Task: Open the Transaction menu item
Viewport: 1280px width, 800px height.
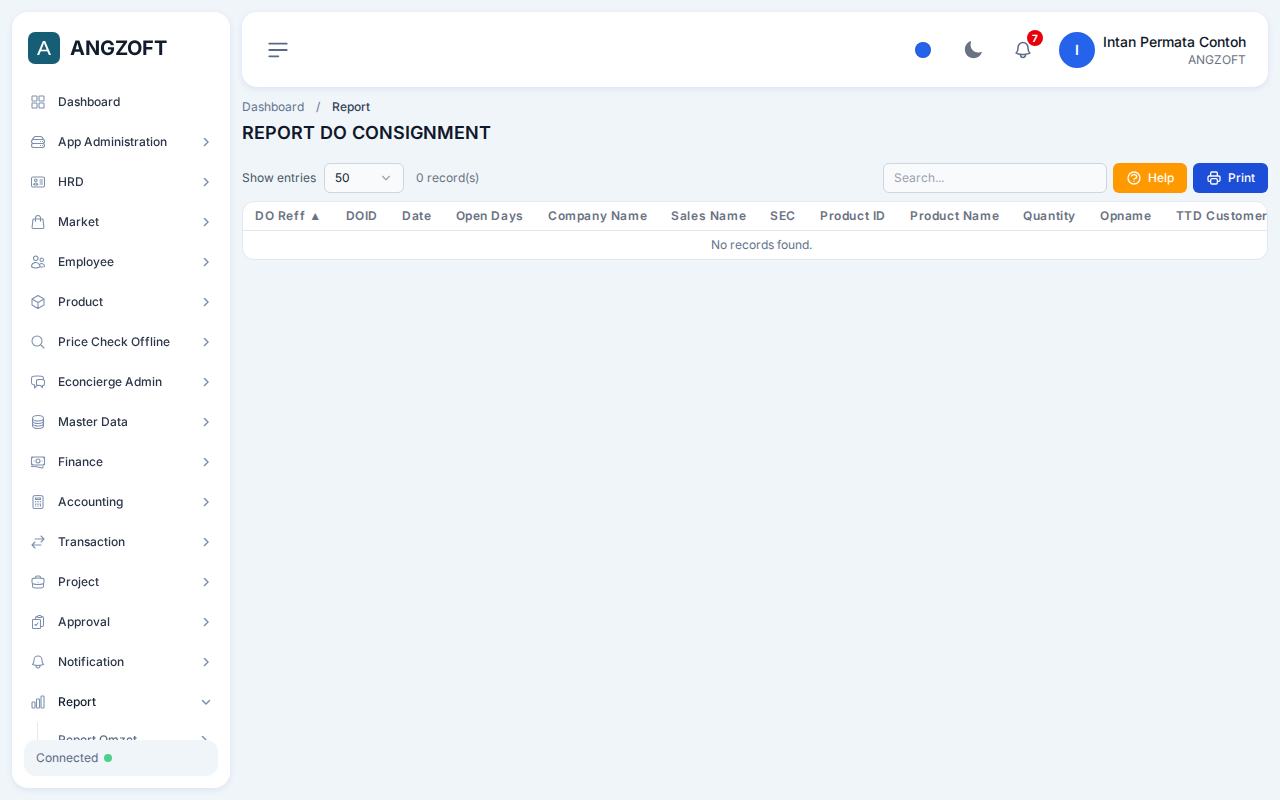Action: 121,542
